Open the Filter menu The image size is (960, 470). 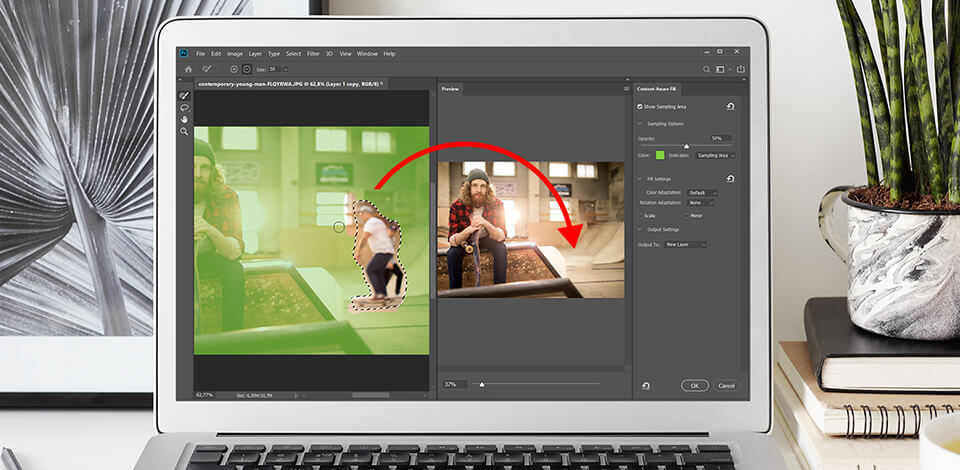coord(313,53)
